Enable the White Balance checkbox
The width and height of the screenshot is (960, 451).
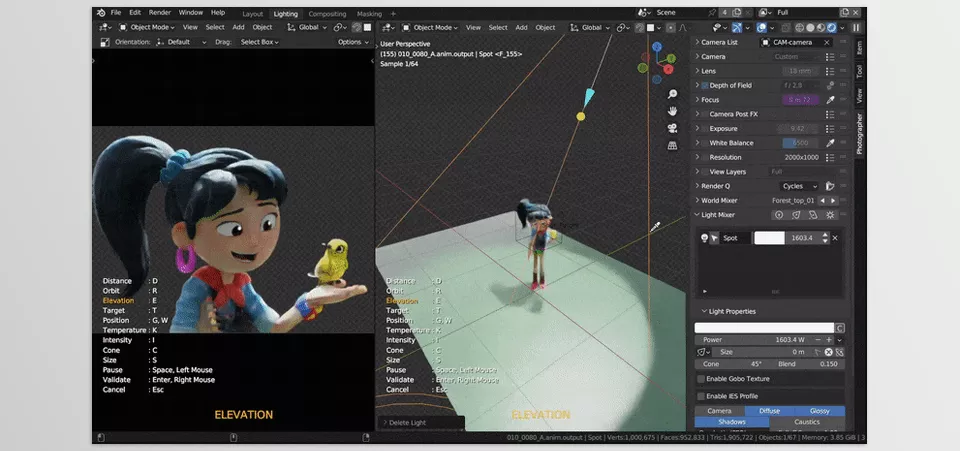[705, 143]
